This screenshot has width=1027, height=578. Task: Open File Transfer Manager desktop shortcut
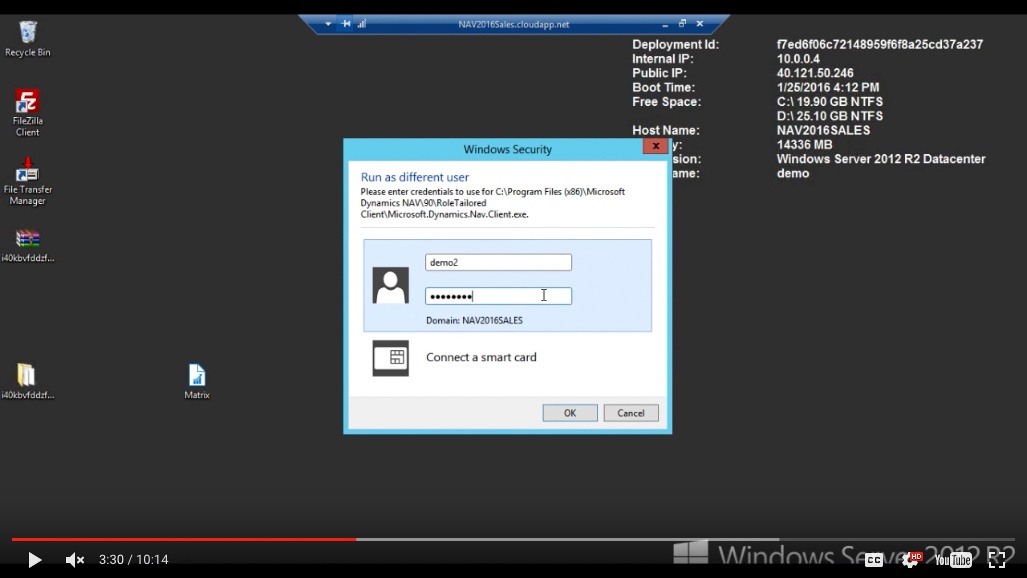[x=28, y=182]
